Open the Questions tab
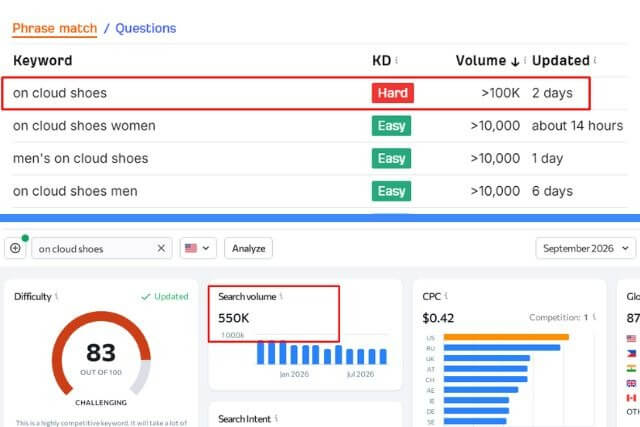This screenshot has height=427, width=640. (x=146, y=28)
